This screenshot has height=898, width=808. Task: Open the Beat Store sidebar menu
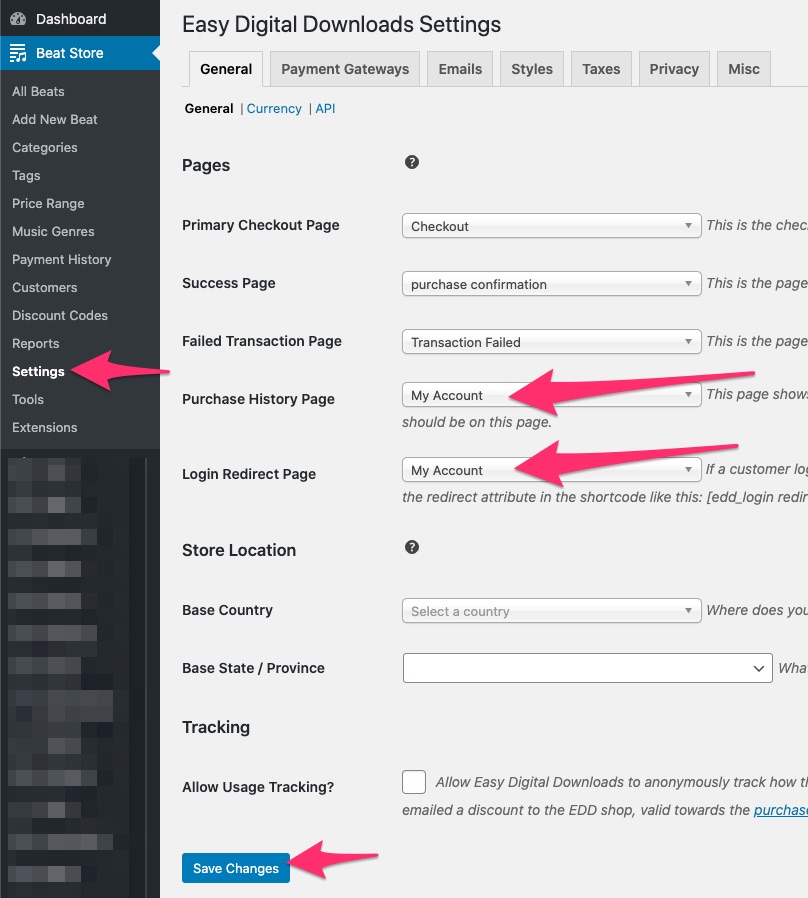80,53
